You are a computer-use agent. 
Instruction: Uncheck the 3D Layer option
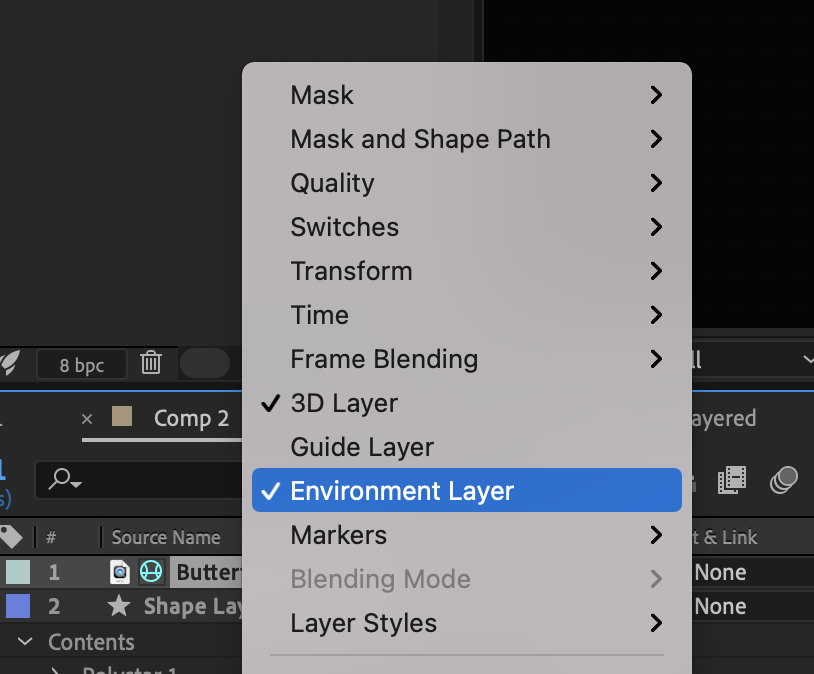point(344,403)
